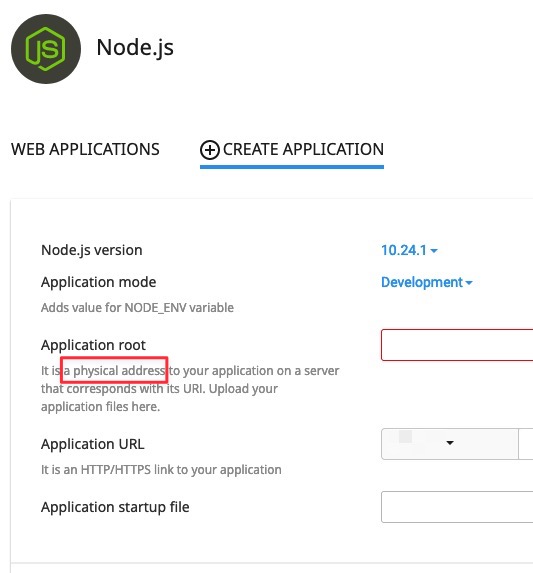The height and width of the screenshot is (573, 533).
Task: Switch to the WEB APPLICATIONS tab
Action: 85,149
